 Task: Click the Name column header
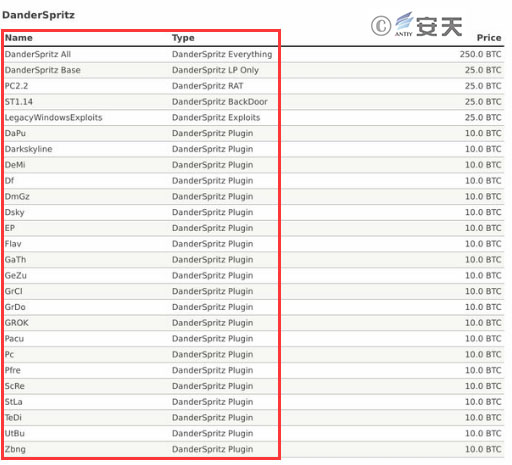click(19, 38)
